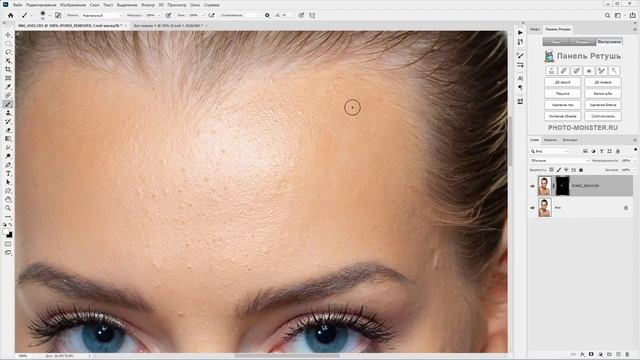Click the Удаление пор button

pyautogui.click(x=562, y=105)
